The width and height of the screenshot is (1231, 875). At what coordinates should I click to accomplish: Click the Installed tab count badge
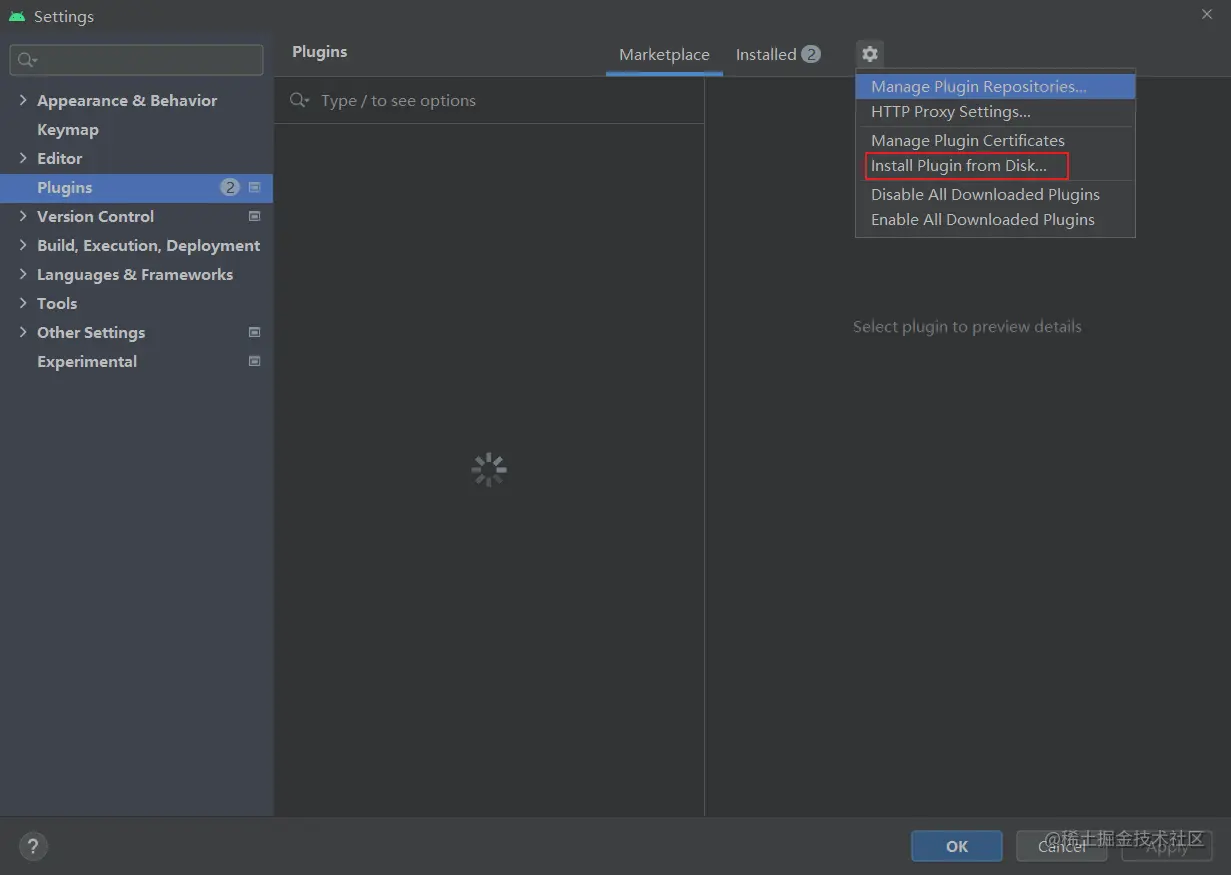point(811,54)
